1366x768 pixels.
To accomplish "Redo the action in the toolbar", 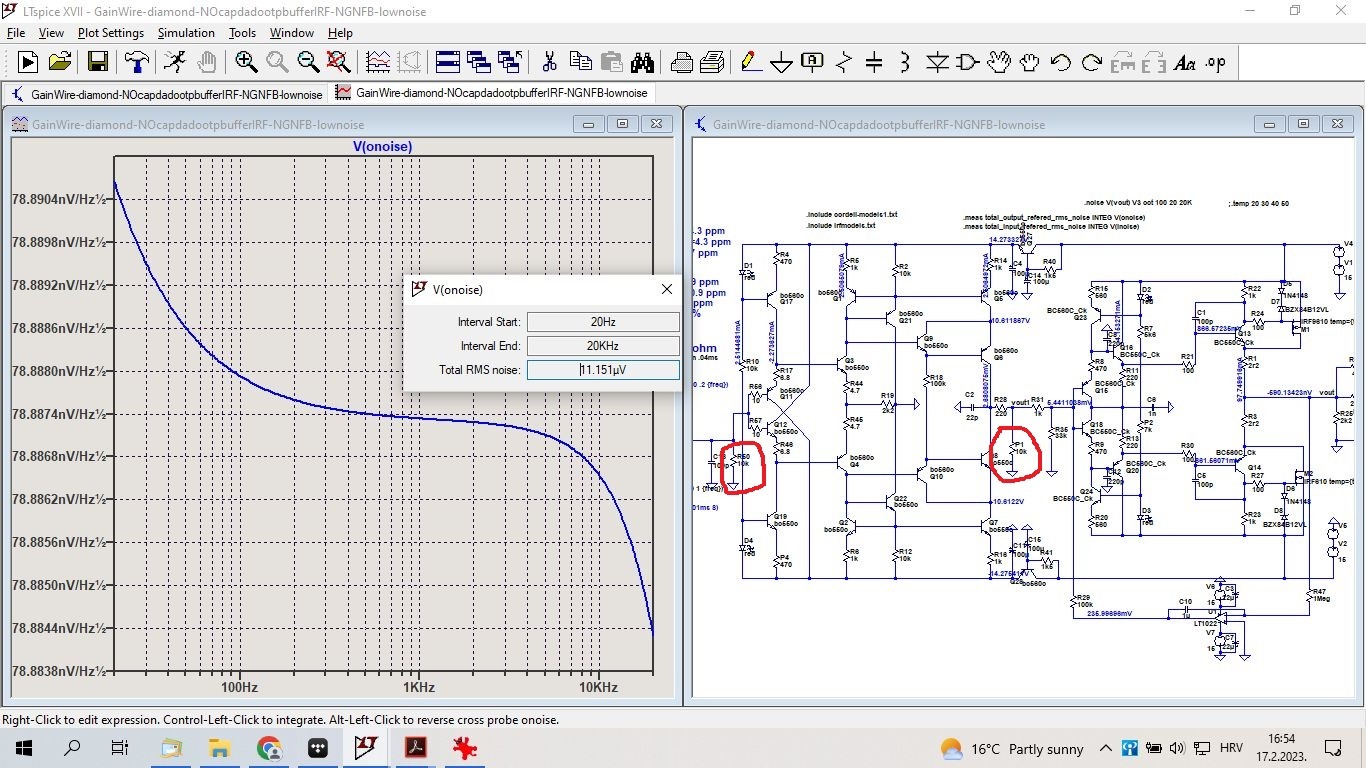I will (x=1091, y=62).
